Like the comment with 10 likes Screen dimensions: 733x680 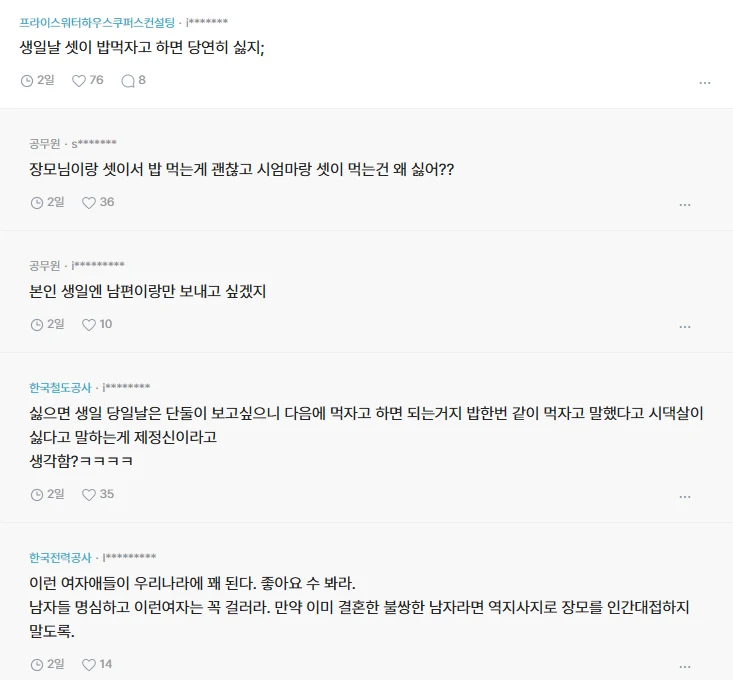pos(89,324)
